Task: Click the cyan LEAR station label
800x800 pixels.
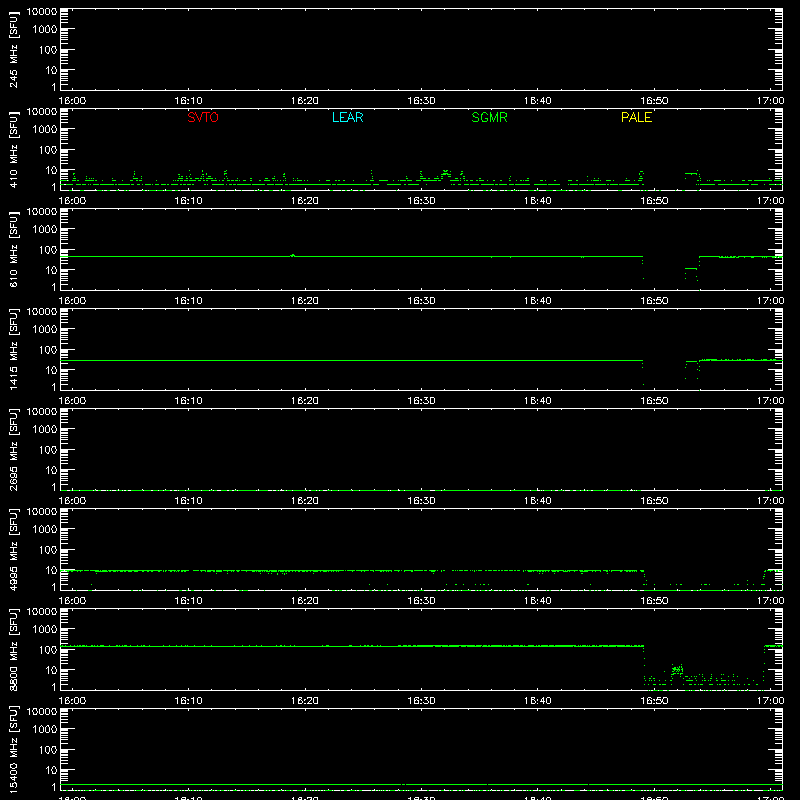Action: coord(347,117)
